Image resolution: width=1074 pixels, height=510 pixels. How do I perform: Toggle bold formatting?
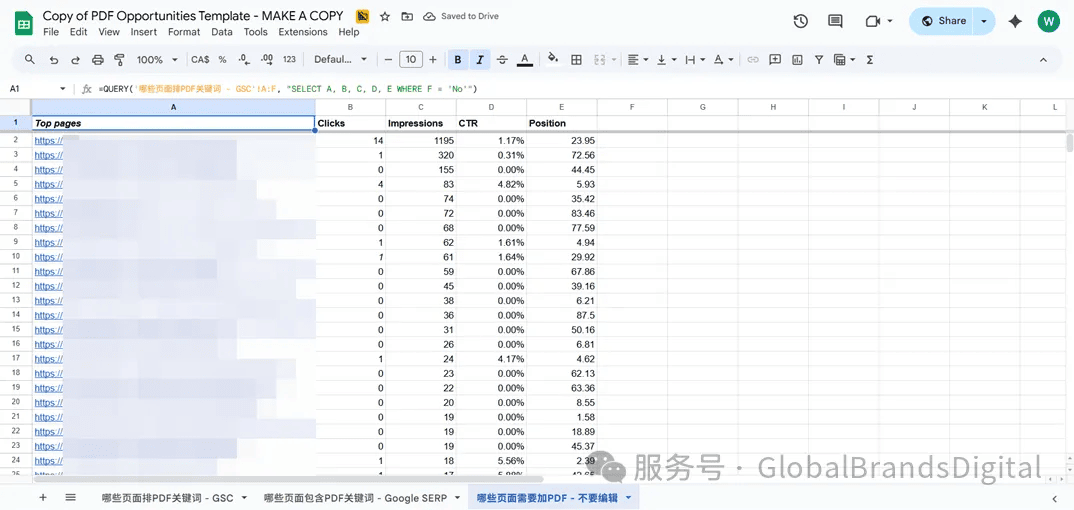click(458, 60)
